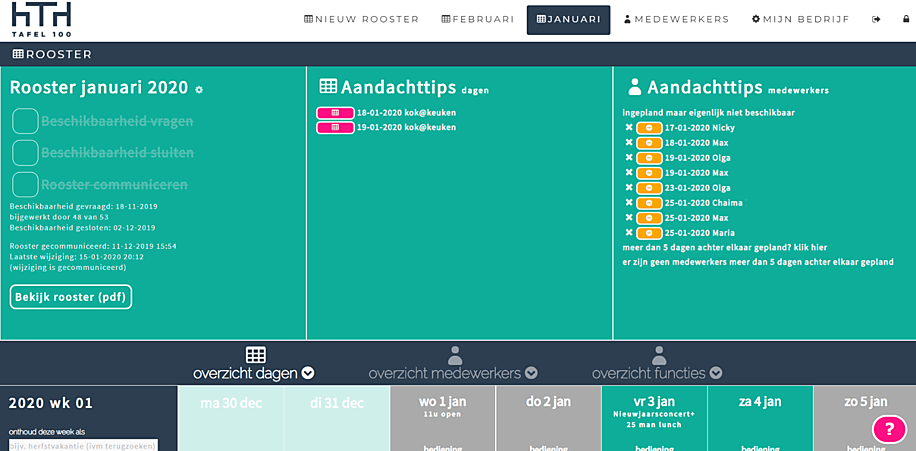The height and width of the screenshot is (451, 916).
Task: Click the overzicht functies person icon
Action: coord(659,355)
